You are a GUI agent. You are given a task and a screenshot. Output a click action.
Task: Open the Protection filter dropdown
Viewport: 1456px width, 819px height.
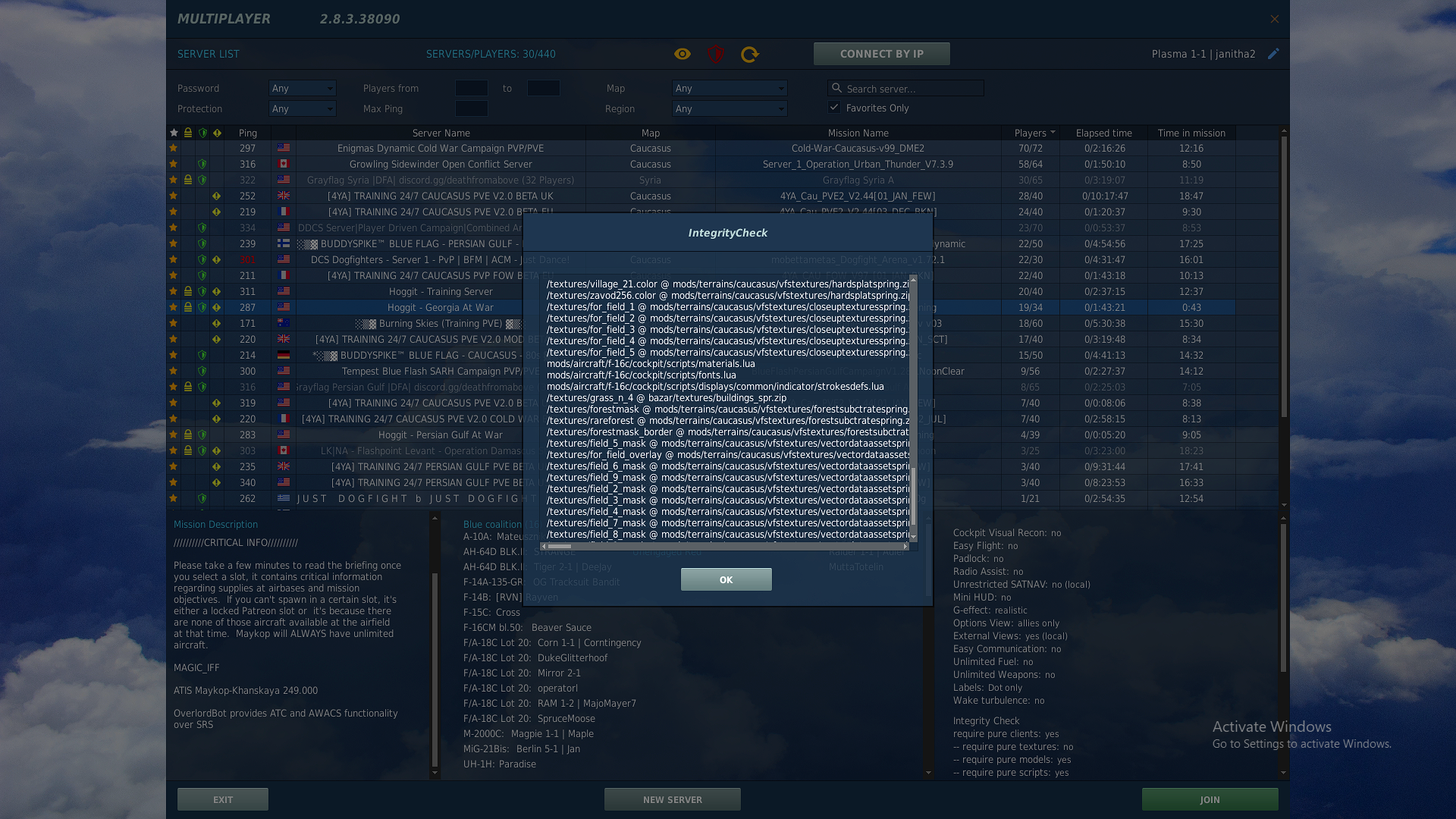point(303,108)
